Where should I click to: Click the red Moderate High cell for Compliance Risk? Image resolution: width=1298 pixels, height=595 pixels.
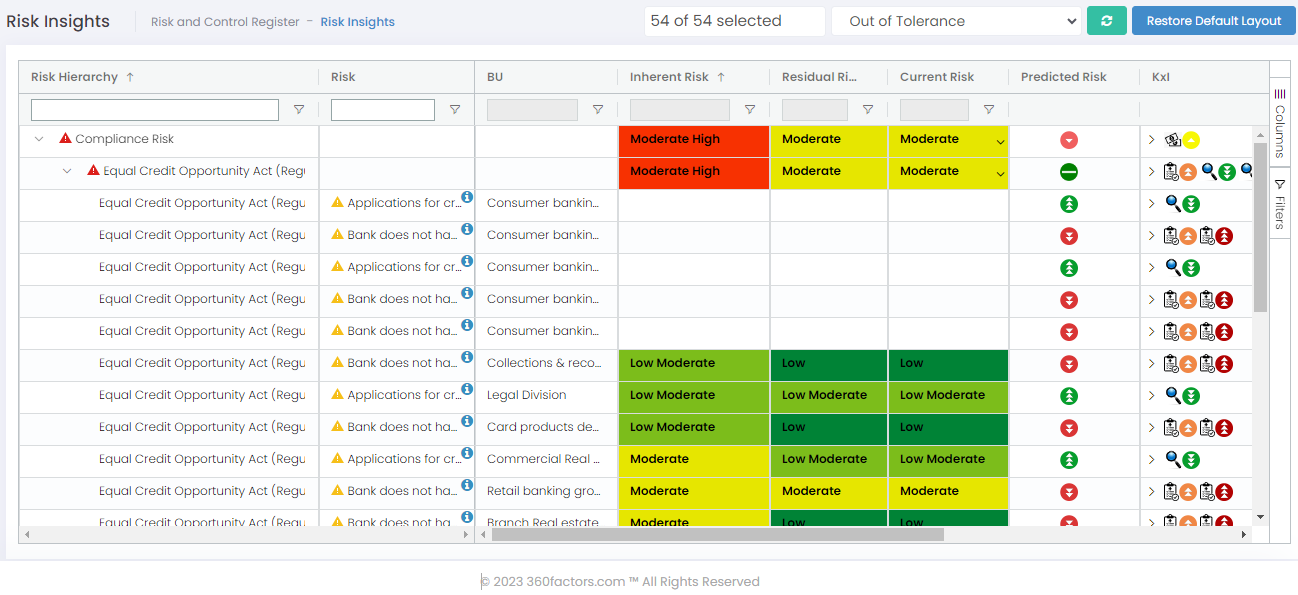click(x=694, y=140)
